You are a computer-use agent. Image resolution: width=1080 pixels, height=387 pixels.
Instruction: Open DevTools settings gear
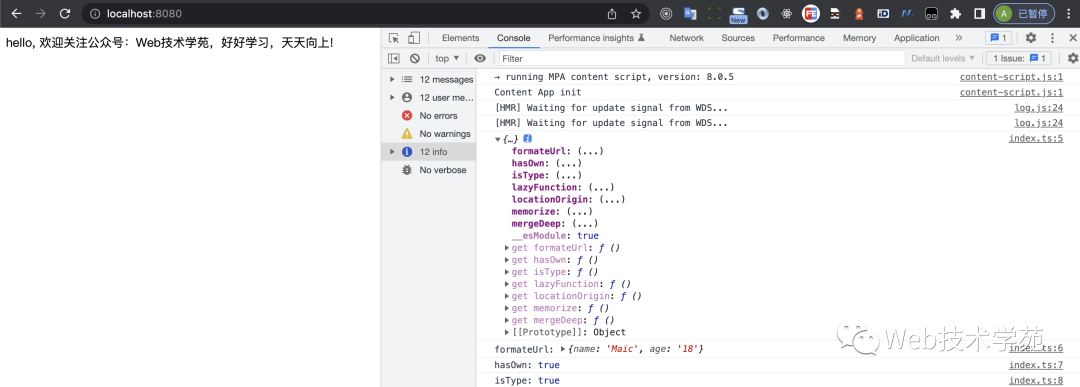pos(1031,38)
